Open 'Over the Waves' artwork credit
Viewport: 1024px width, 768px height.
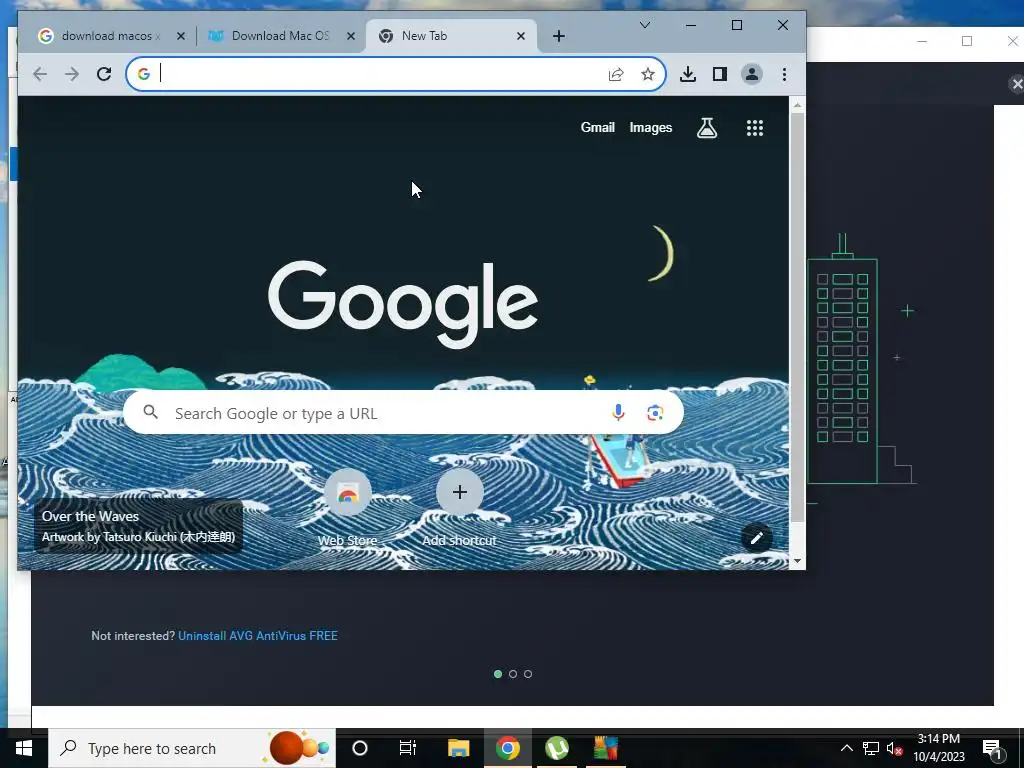point(138,526)
